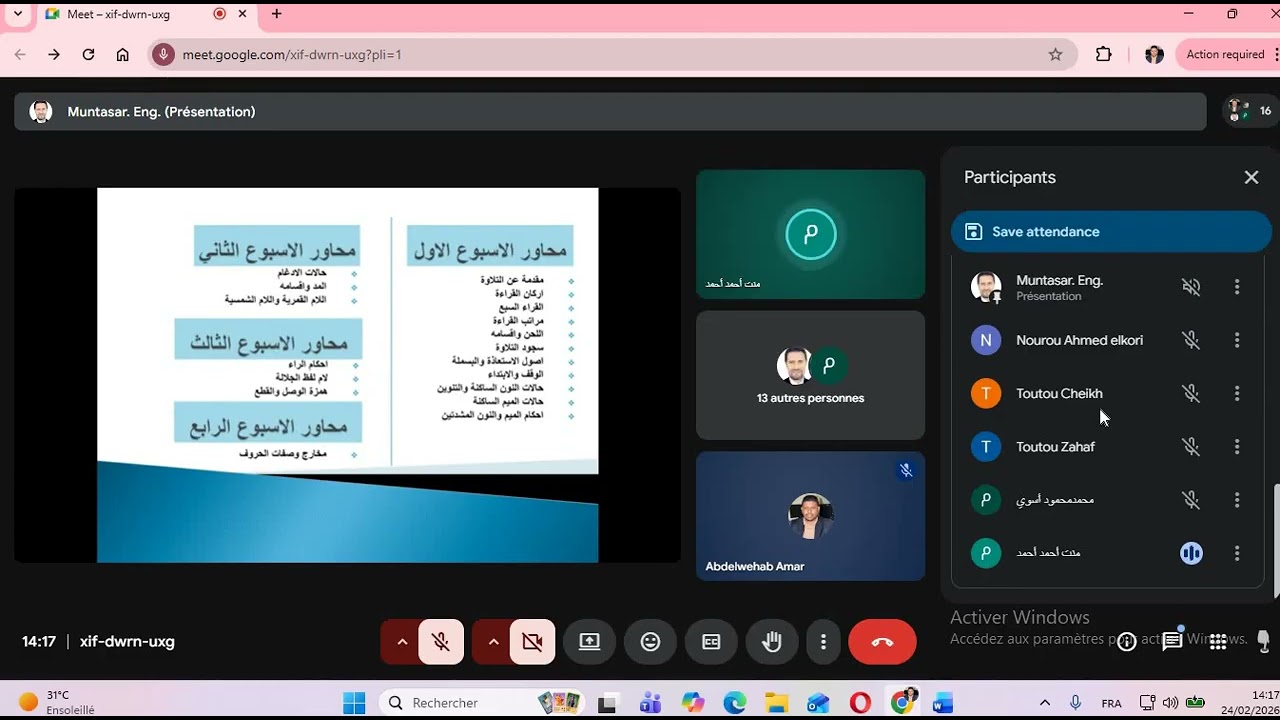The image size is (1280, 720).
Task: Click the FRA language indicator
Action: click(x=1111, y=703)
